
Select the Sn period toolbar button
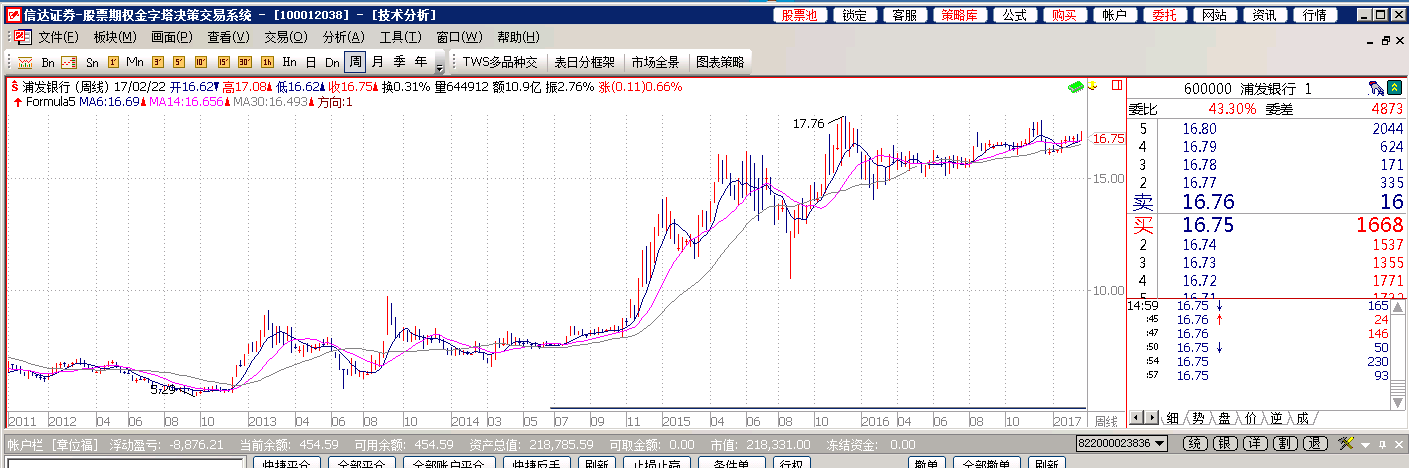click(92, 62)
